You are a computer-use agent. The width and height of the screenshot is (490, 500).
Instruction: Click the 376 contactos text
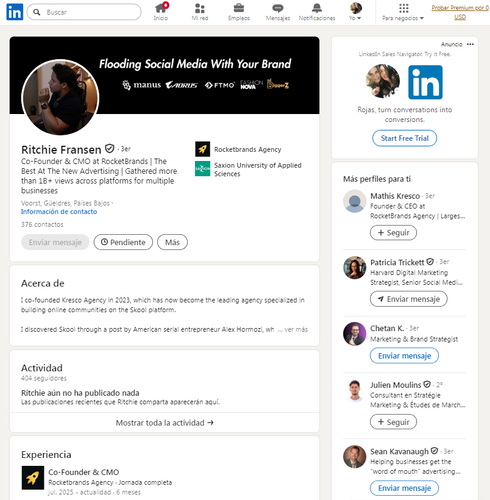(x=42, y=224)
